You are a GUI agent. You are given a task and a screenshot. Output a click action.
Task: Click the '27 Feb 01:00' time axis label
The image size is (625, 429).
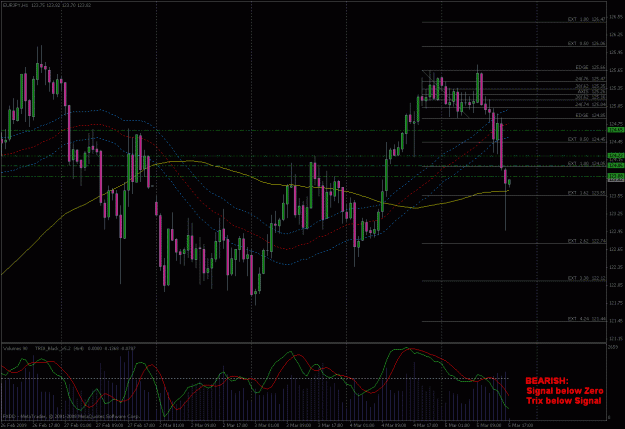tap(77, 425)
